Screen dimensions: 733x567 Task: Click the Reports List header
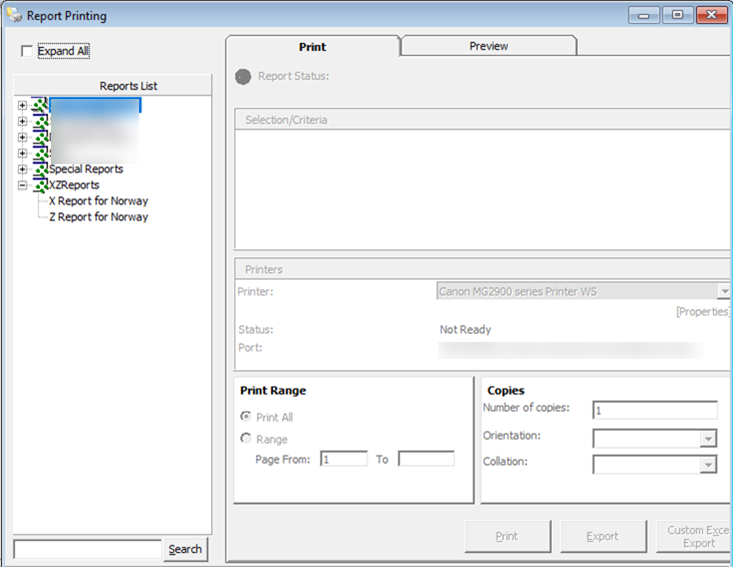pos(113,86)
